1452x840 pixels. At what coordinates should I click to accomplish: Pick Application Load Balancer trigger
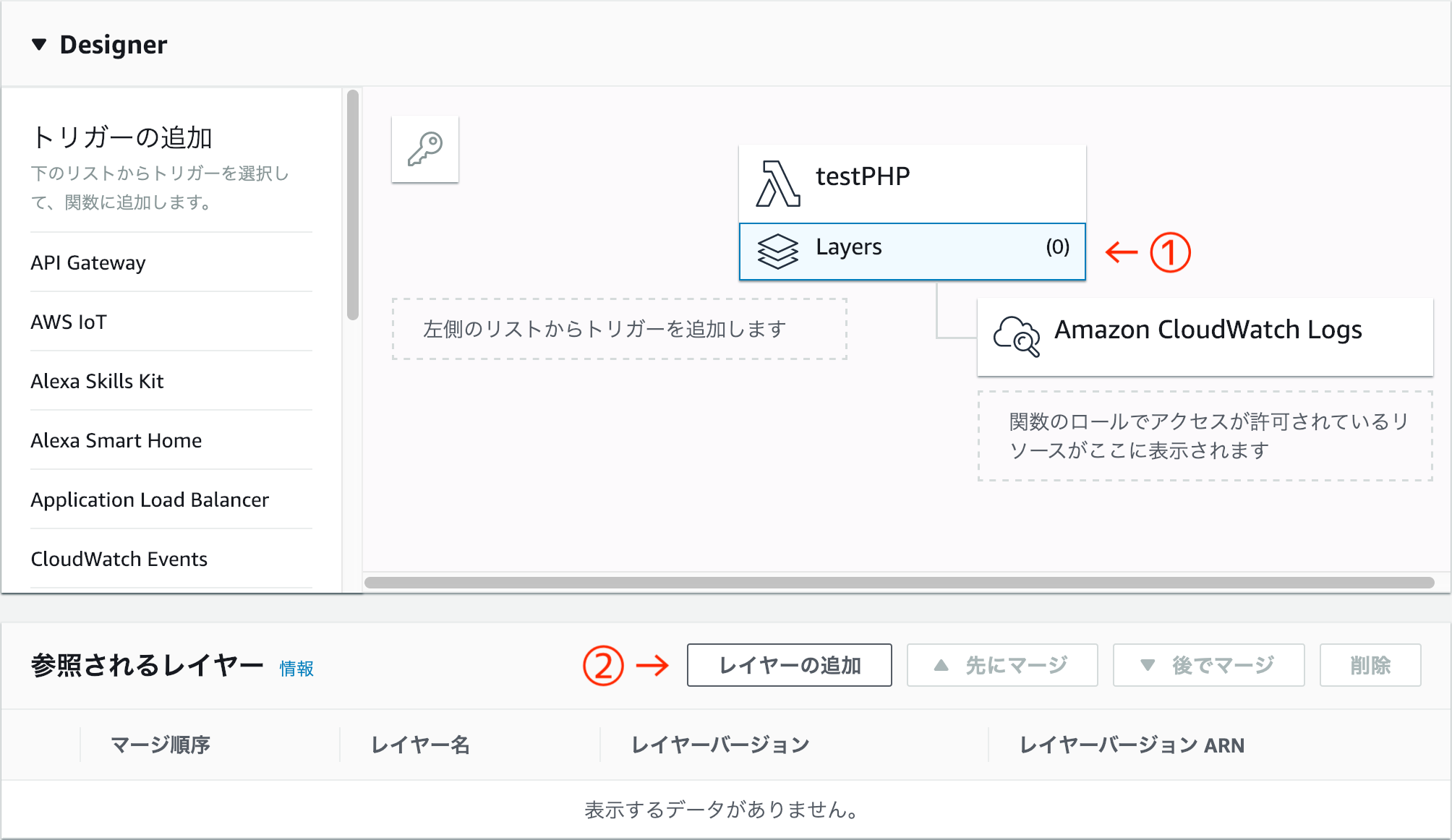click(150, 500)
